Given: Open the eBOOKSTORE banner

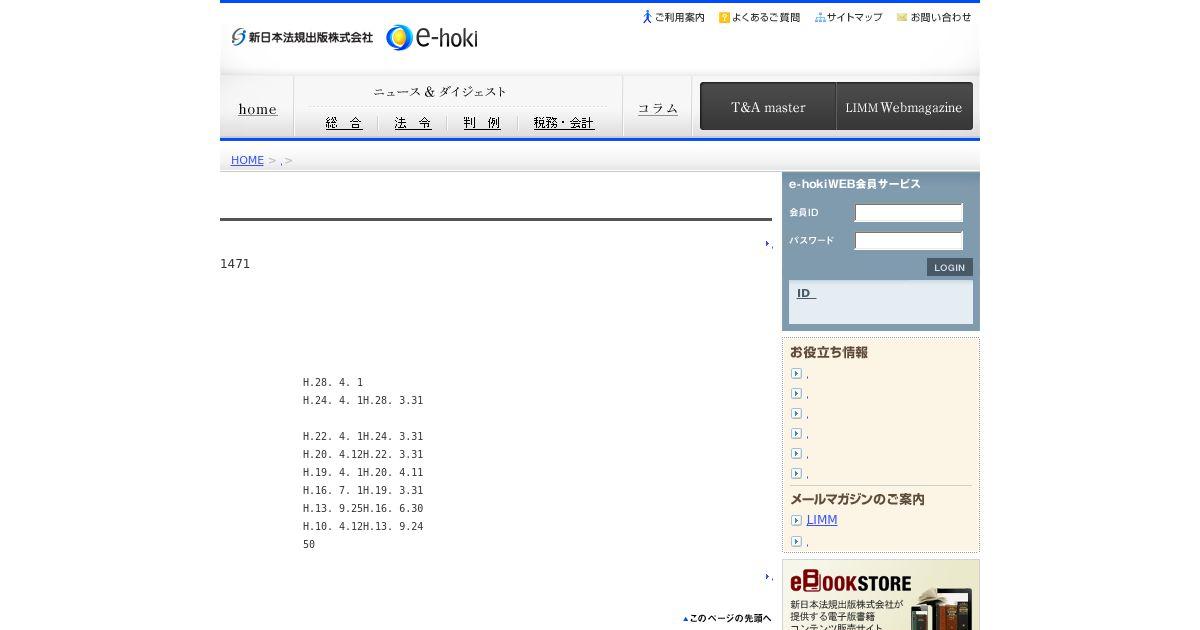Looking at the screenshot, I should click(x=881, y=595).
